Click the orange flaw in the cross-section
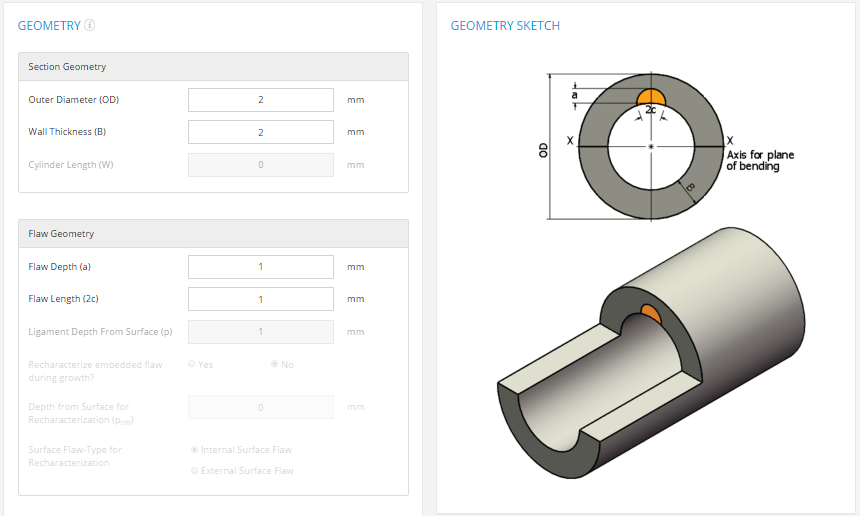 click(651, 98)
